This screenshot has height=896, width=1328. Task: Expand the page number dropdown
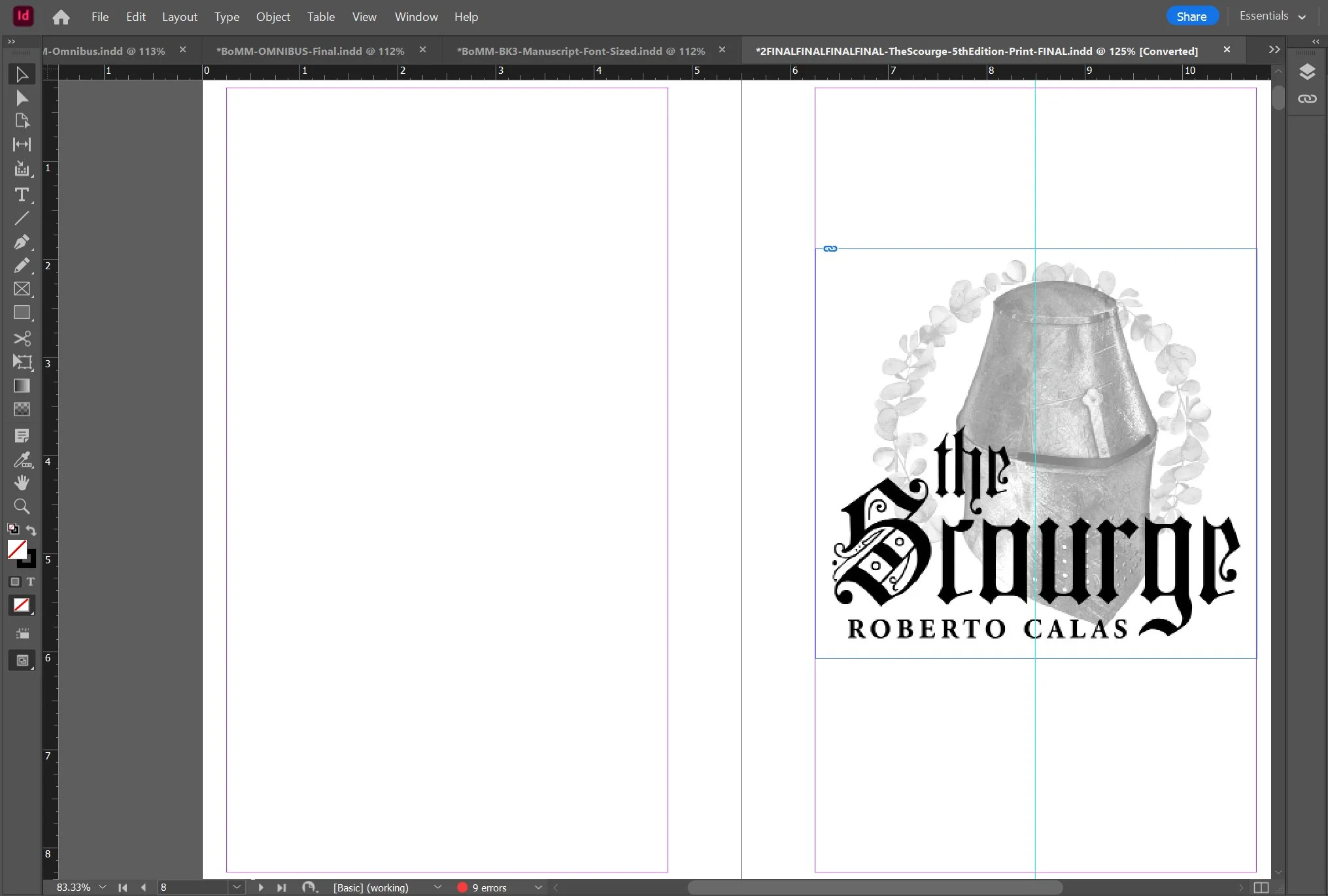click(x=237, y=887)
